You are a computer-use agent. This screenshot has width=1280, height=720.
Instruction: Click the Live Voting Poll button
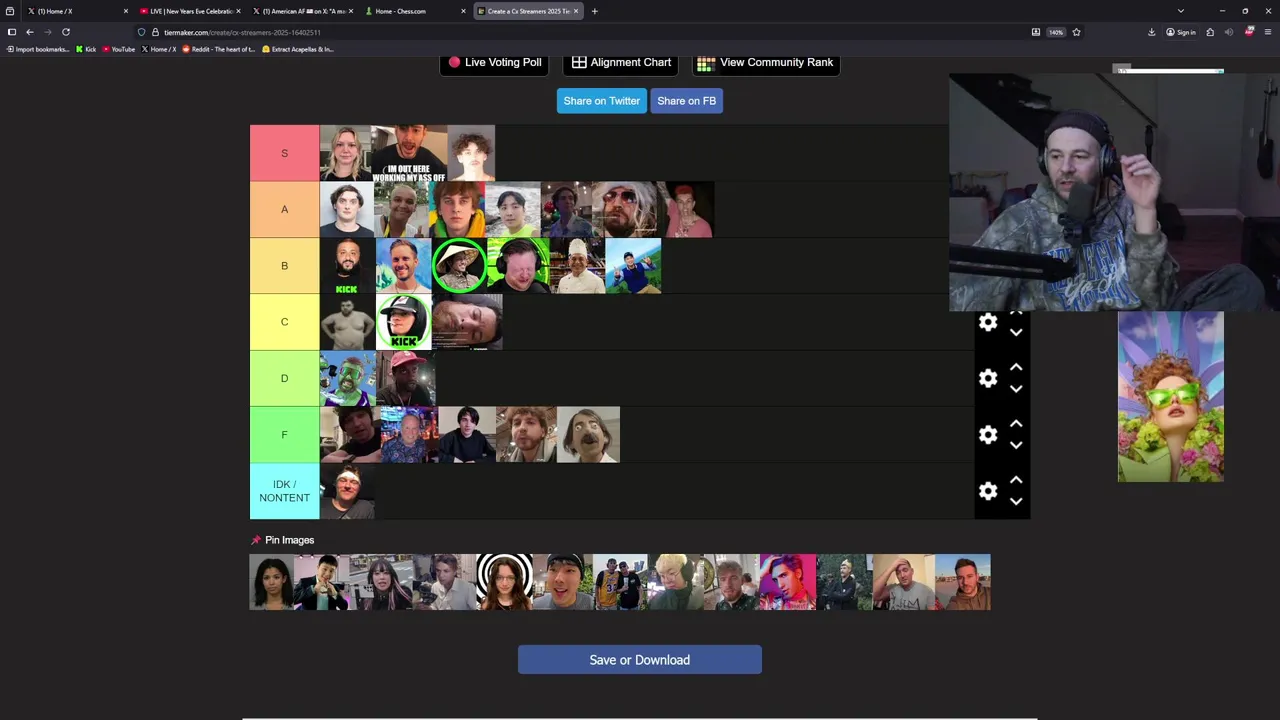pos(495,62)
